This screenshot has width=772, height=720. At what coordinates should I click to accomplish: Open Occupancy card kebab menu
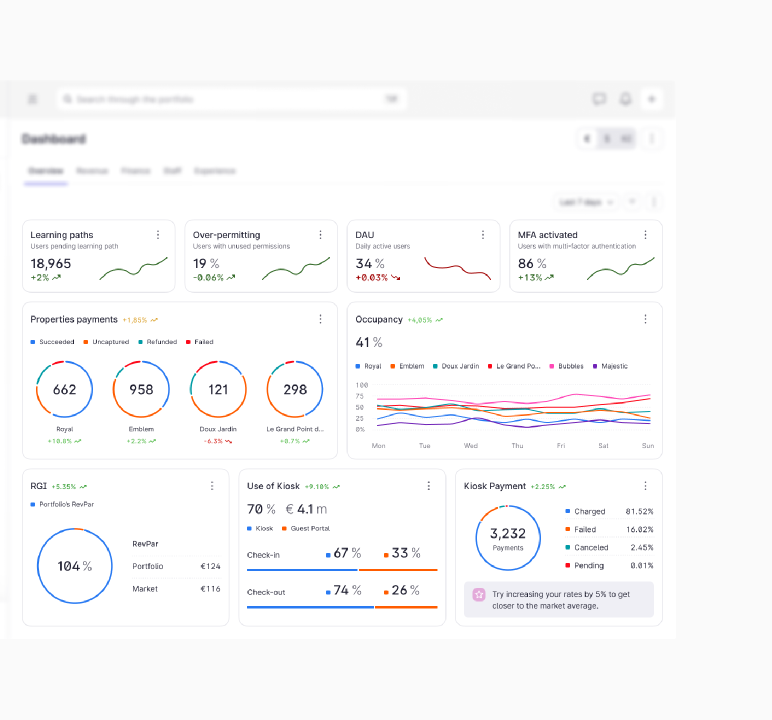[x=645, y=319]
